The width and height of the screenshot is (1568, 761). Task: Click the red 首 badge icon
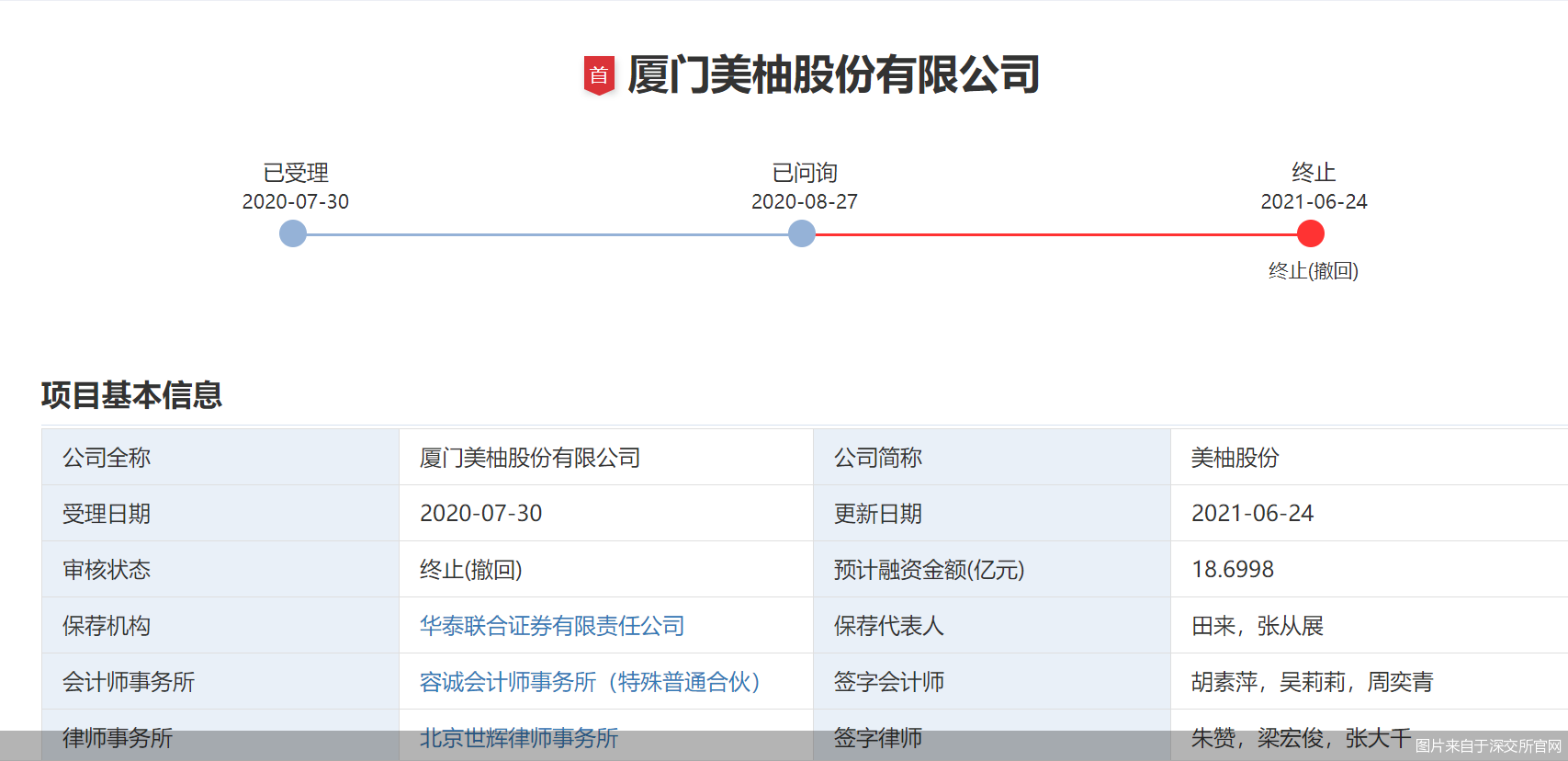coord(599,75)
